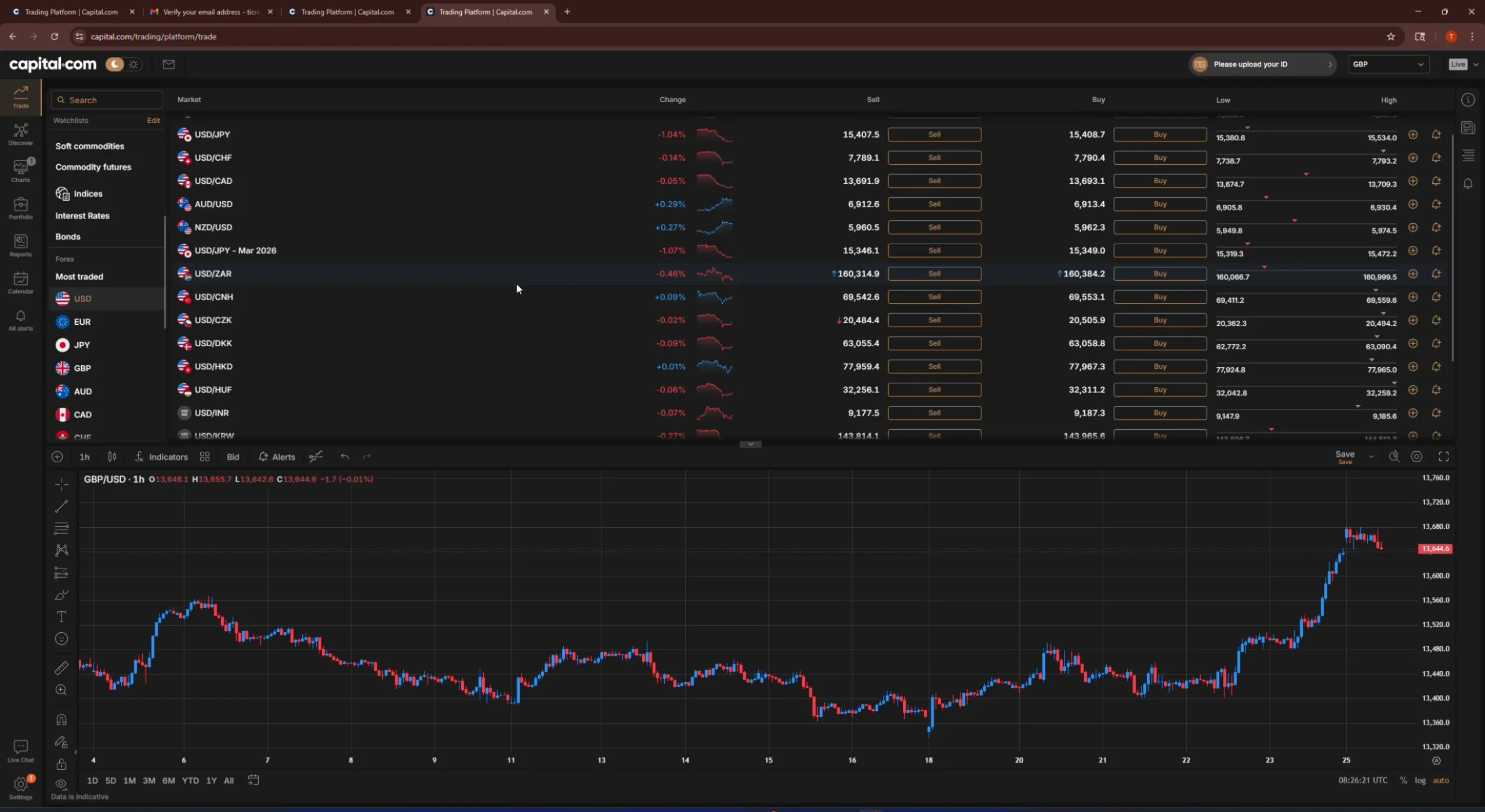Open the chart layout grid selector

pos(204,456)
